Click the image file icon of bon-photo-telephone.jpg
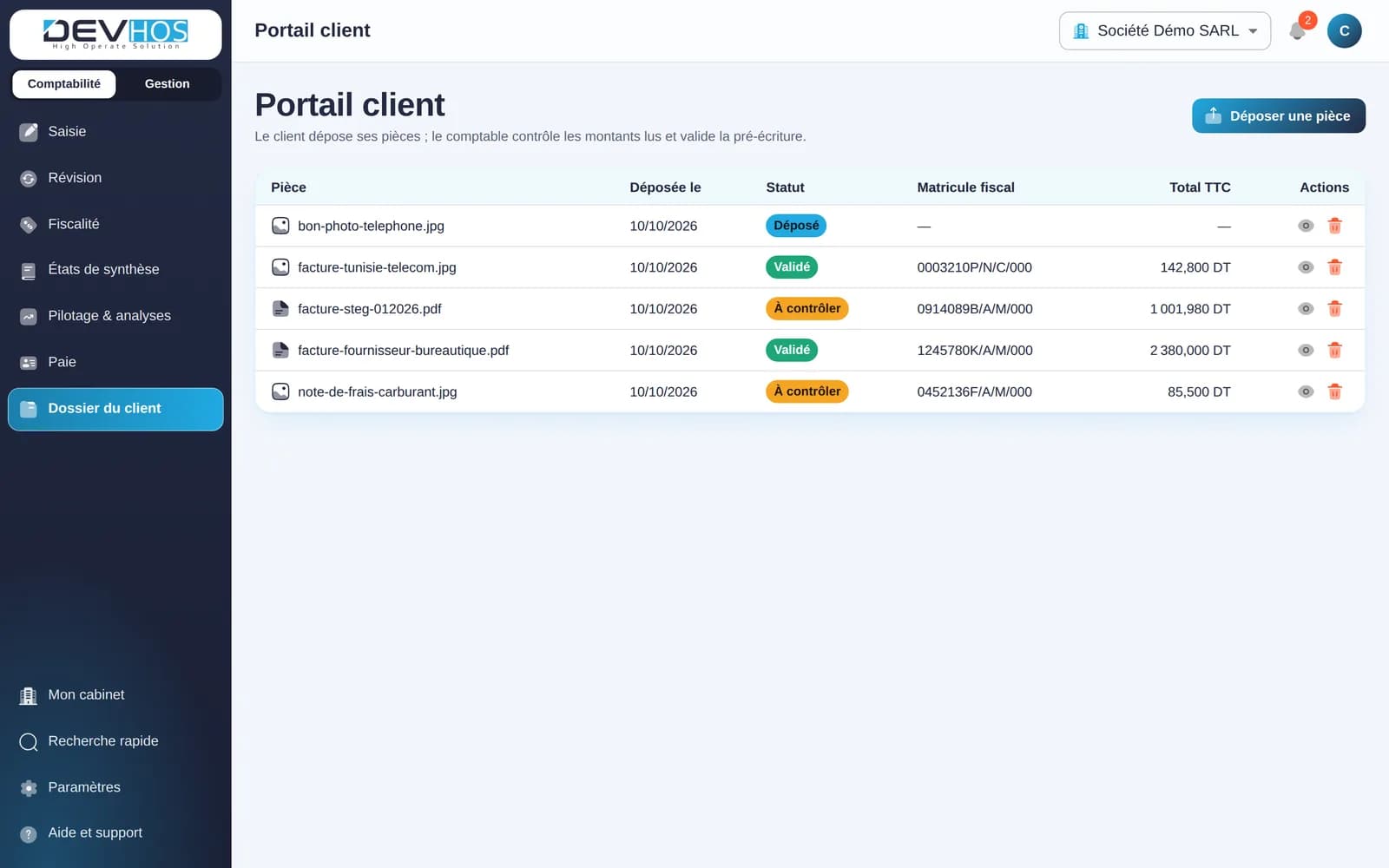The width and height of the screenshot is (1389, 868). tap(280, 226)
